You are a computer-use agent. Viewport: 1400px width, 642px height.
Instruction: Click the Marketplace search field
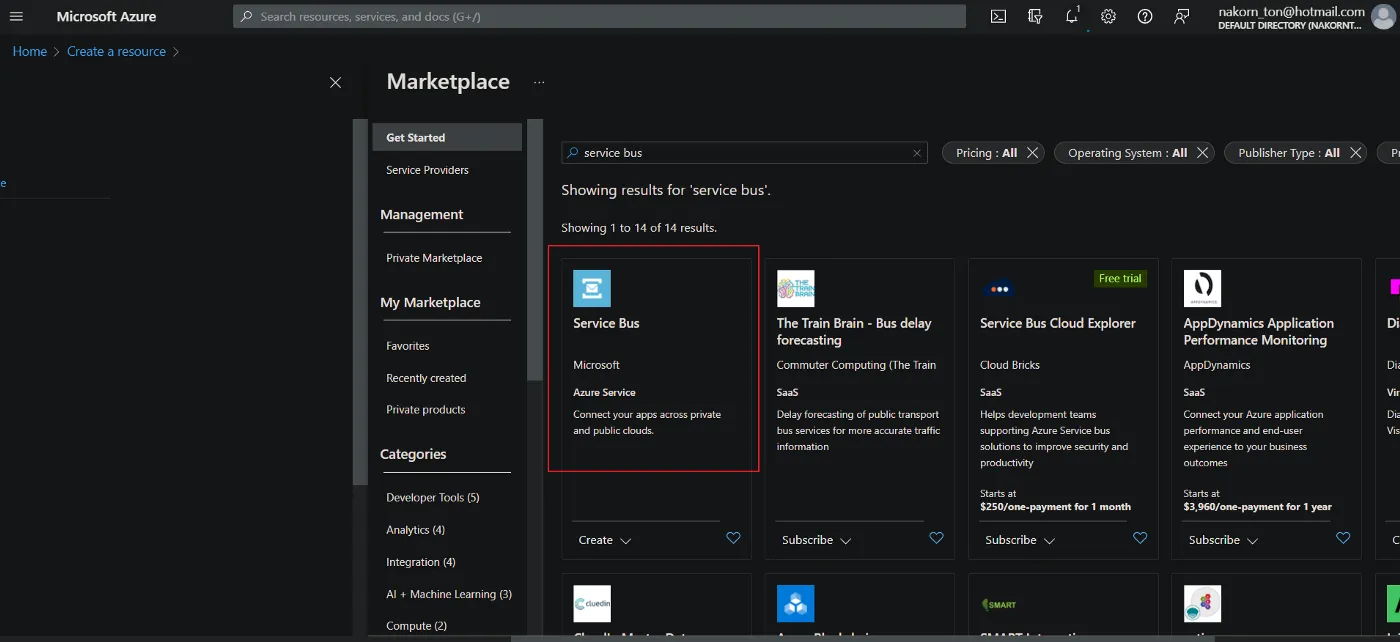pyautogui.click(x=744, y=153)
